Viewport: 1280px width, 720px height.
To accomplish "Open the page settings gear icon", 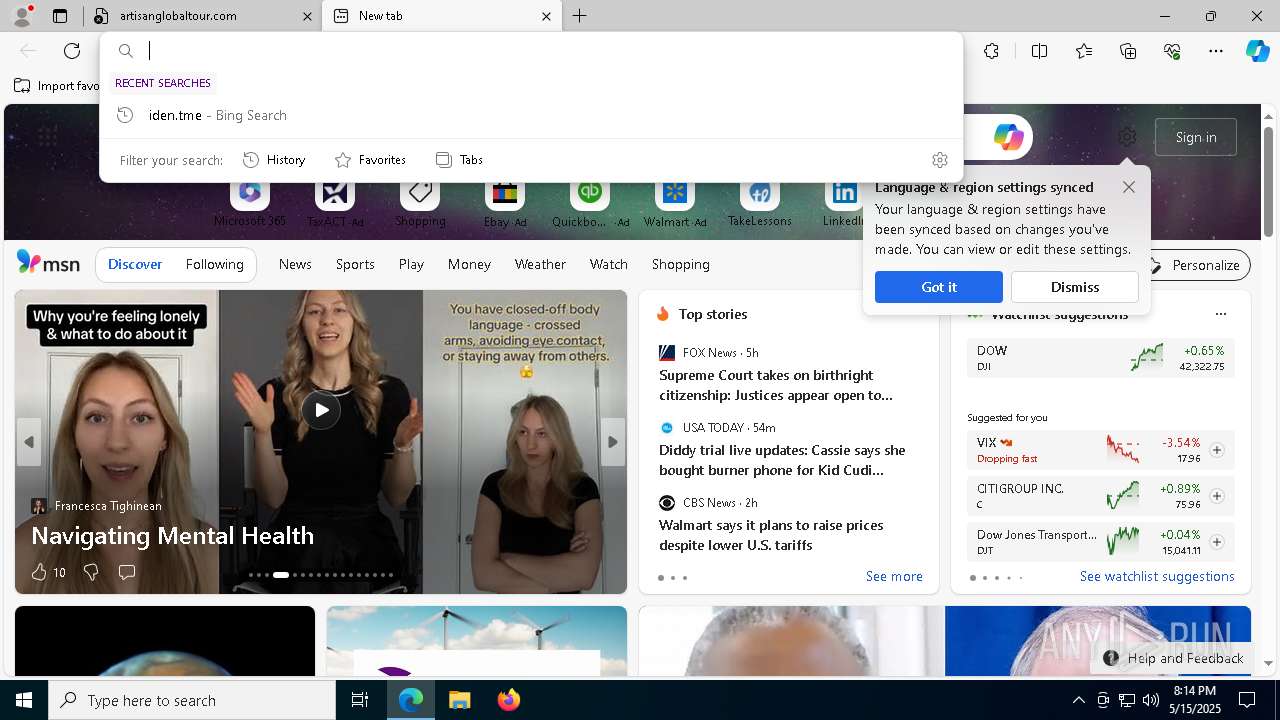I will pos(1127,137).
